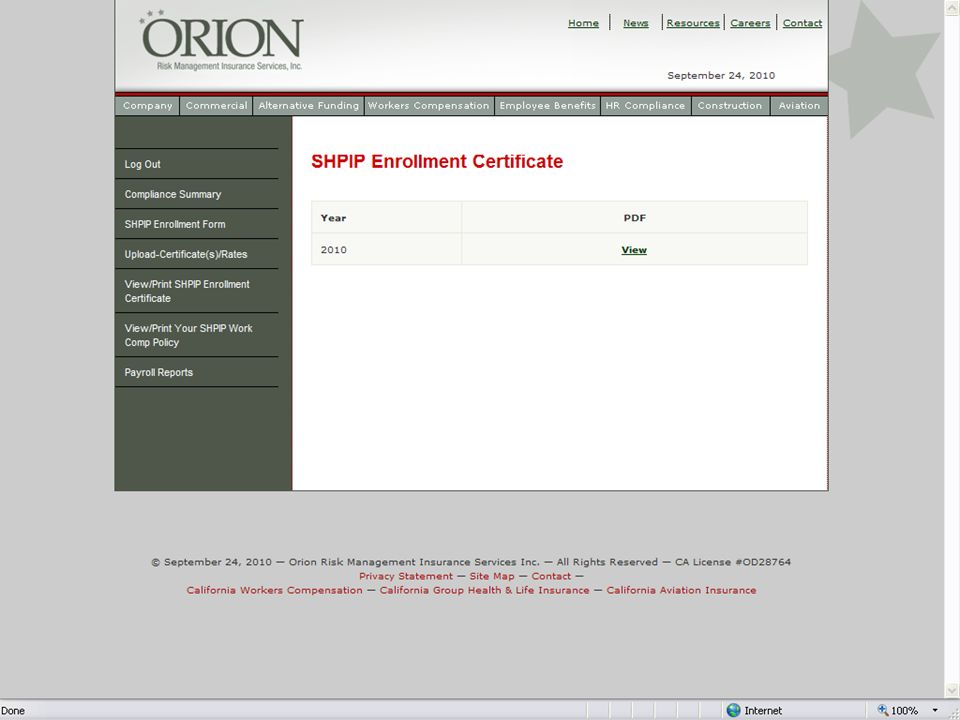Image resolution: width=960 pixels, height=720 pixels.
Task: Open California Aviation Insurance link
Action: click(x=681, y=590)
